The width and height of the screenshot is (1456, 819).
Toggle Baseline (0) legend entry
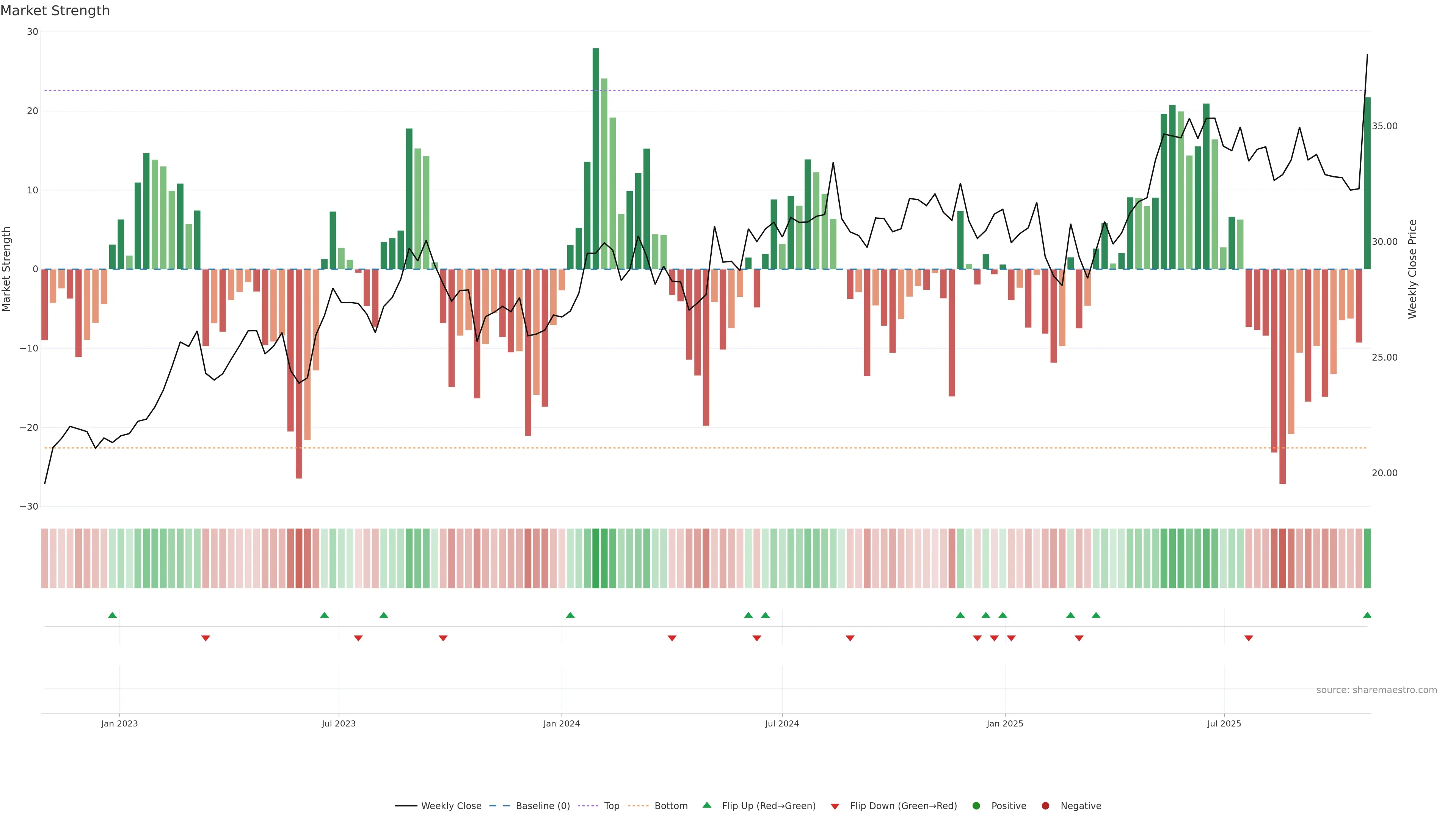click(x=542, y=806)
